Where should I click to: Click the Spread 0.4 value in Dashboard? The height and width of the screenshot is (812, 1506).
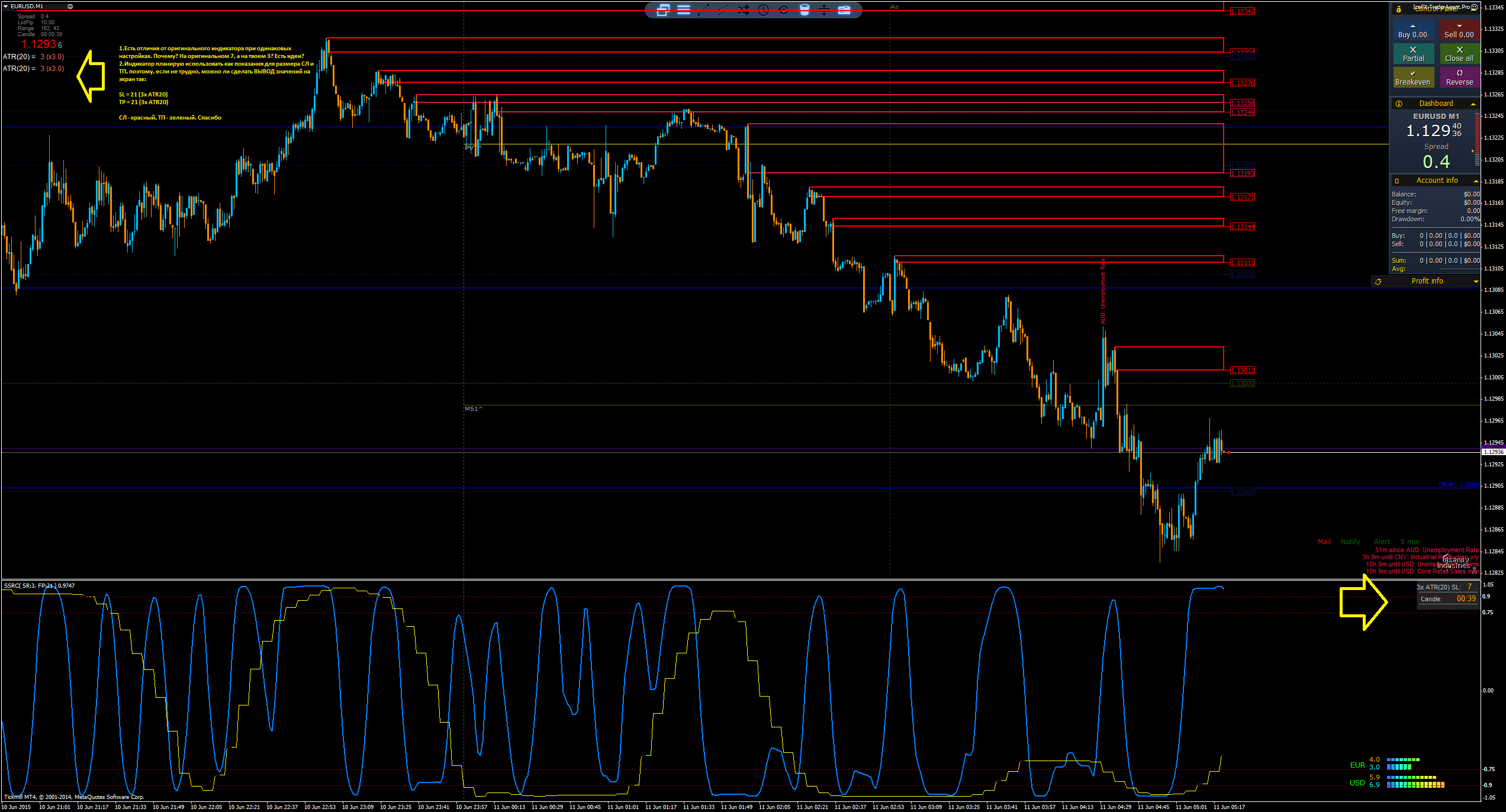(1436, 162)
